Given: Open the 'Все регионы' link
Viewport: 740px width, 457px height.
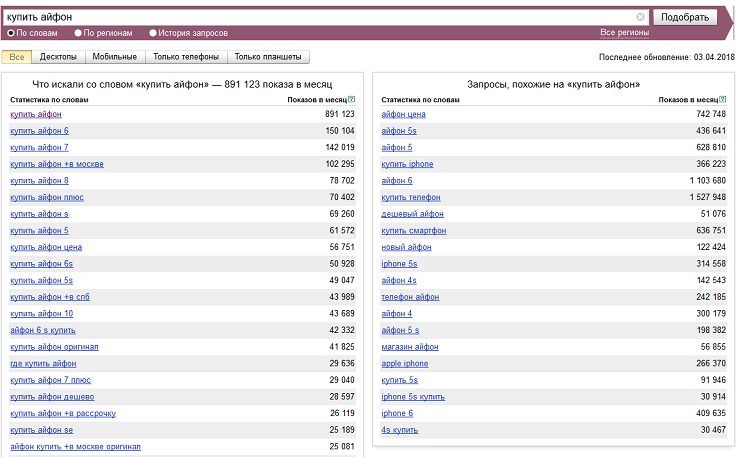Looking at the screenshot, I should [x=624, y=33].
